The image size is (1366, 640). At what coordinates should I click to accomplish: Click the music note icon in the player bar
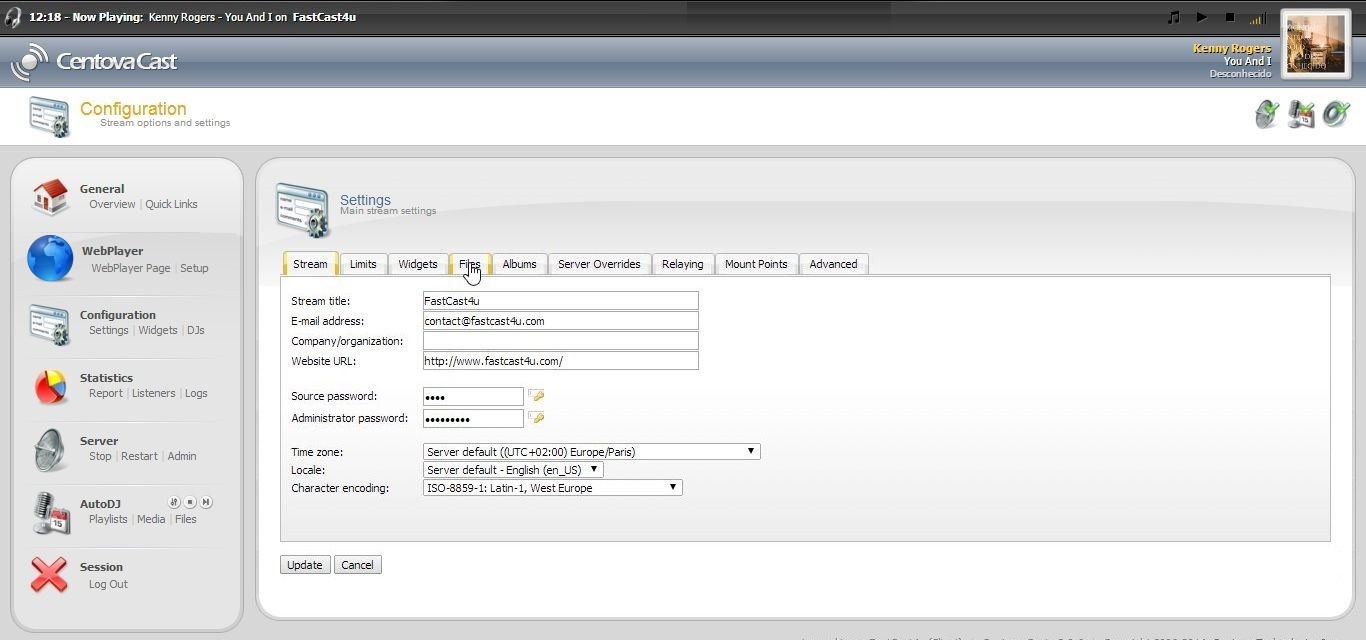coord(1174,17)
